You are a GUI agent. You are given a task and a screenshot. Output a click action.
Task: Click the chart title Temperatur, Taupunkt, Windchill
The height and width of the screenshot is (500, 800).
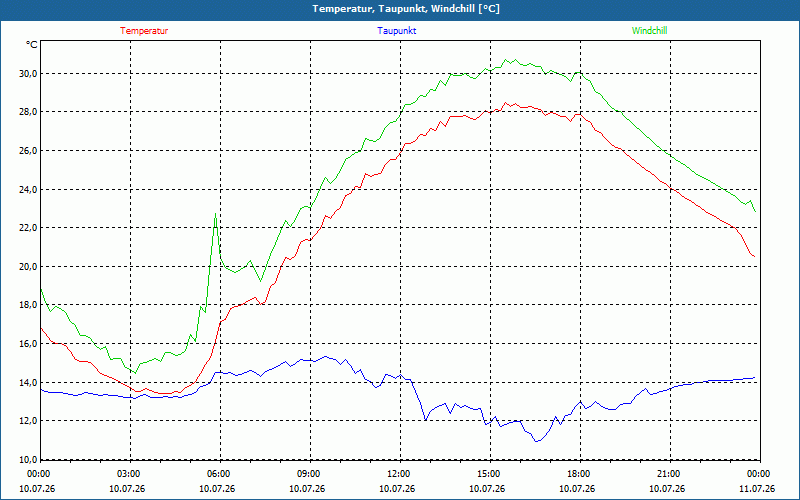coord(406,9)
